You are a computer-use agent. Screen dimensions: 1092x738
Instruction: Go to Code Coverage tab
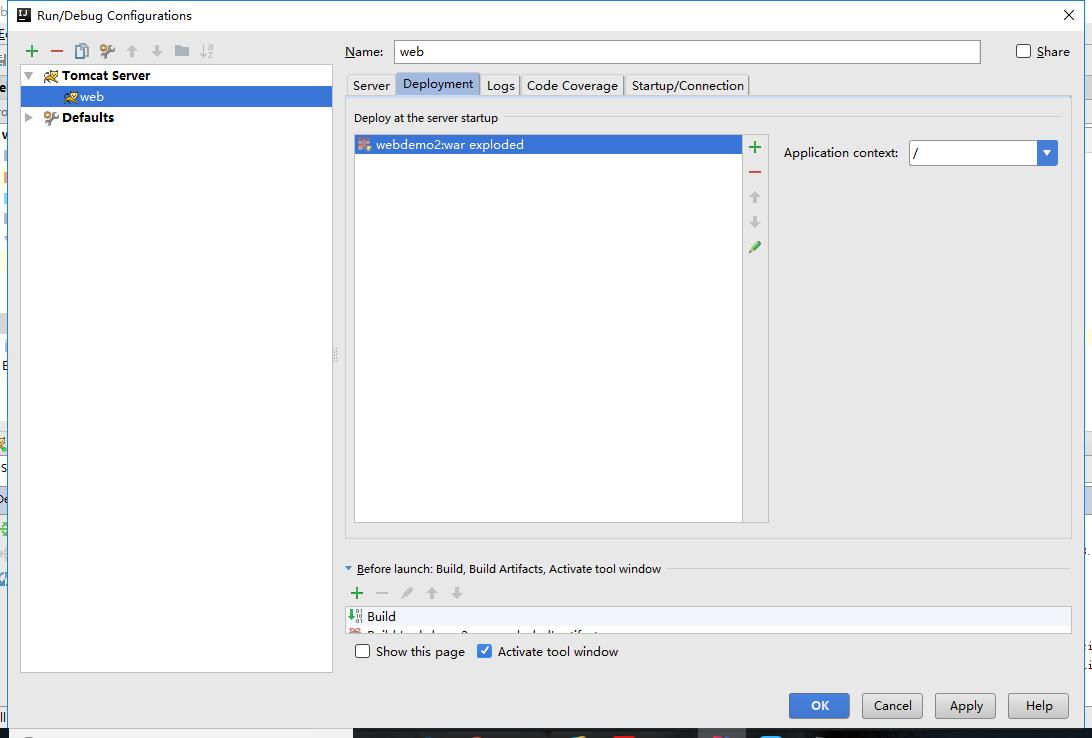point(572,86)
